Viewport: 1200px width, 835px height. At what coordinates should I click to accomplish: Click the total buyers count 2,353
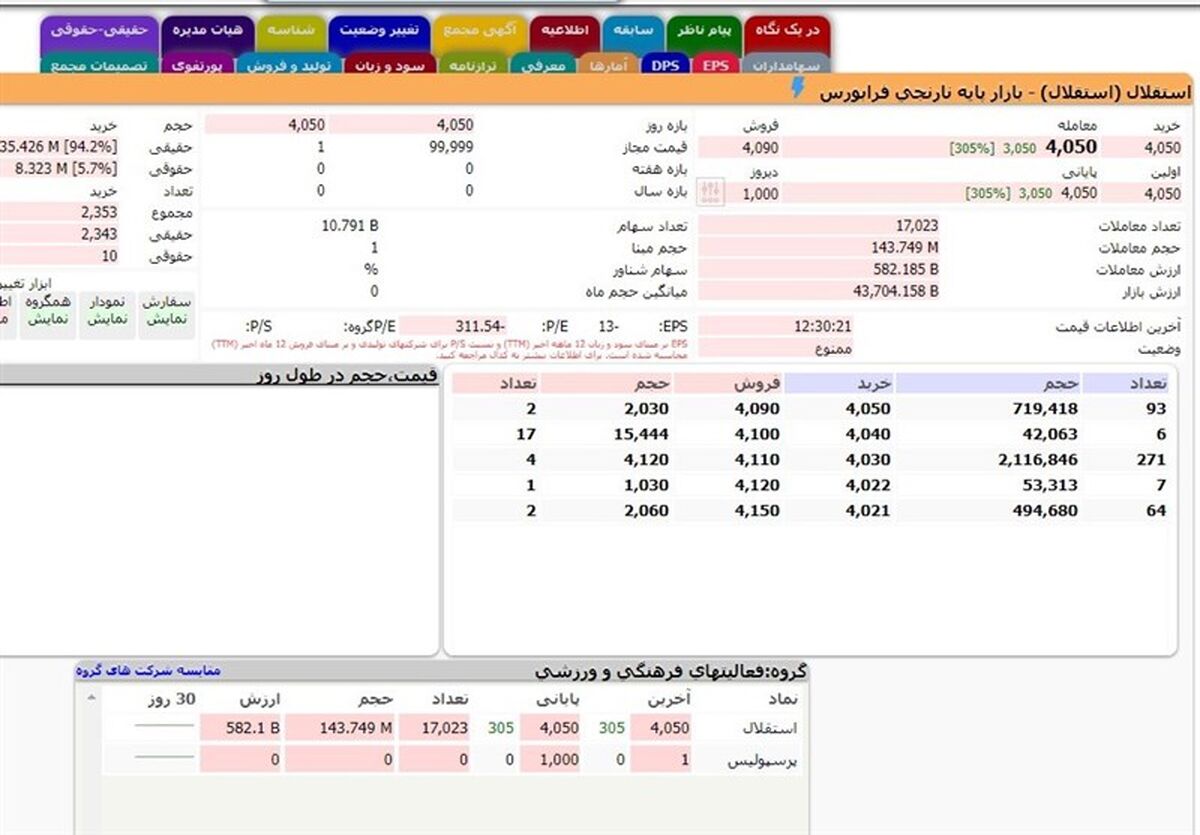tap(100, 212)
